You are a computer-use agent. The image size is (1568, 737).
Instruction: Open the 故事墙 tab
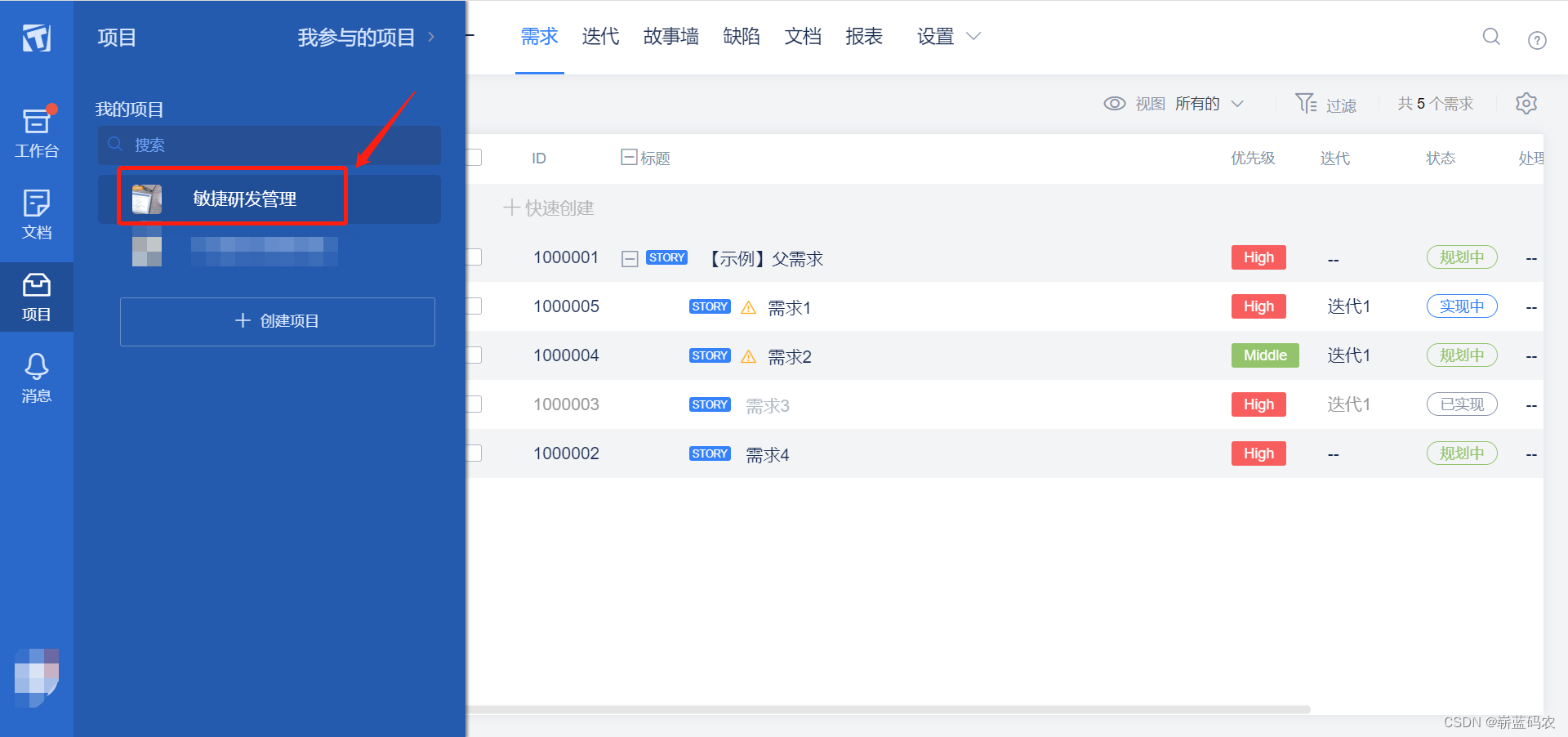click(x=671, y=36)
